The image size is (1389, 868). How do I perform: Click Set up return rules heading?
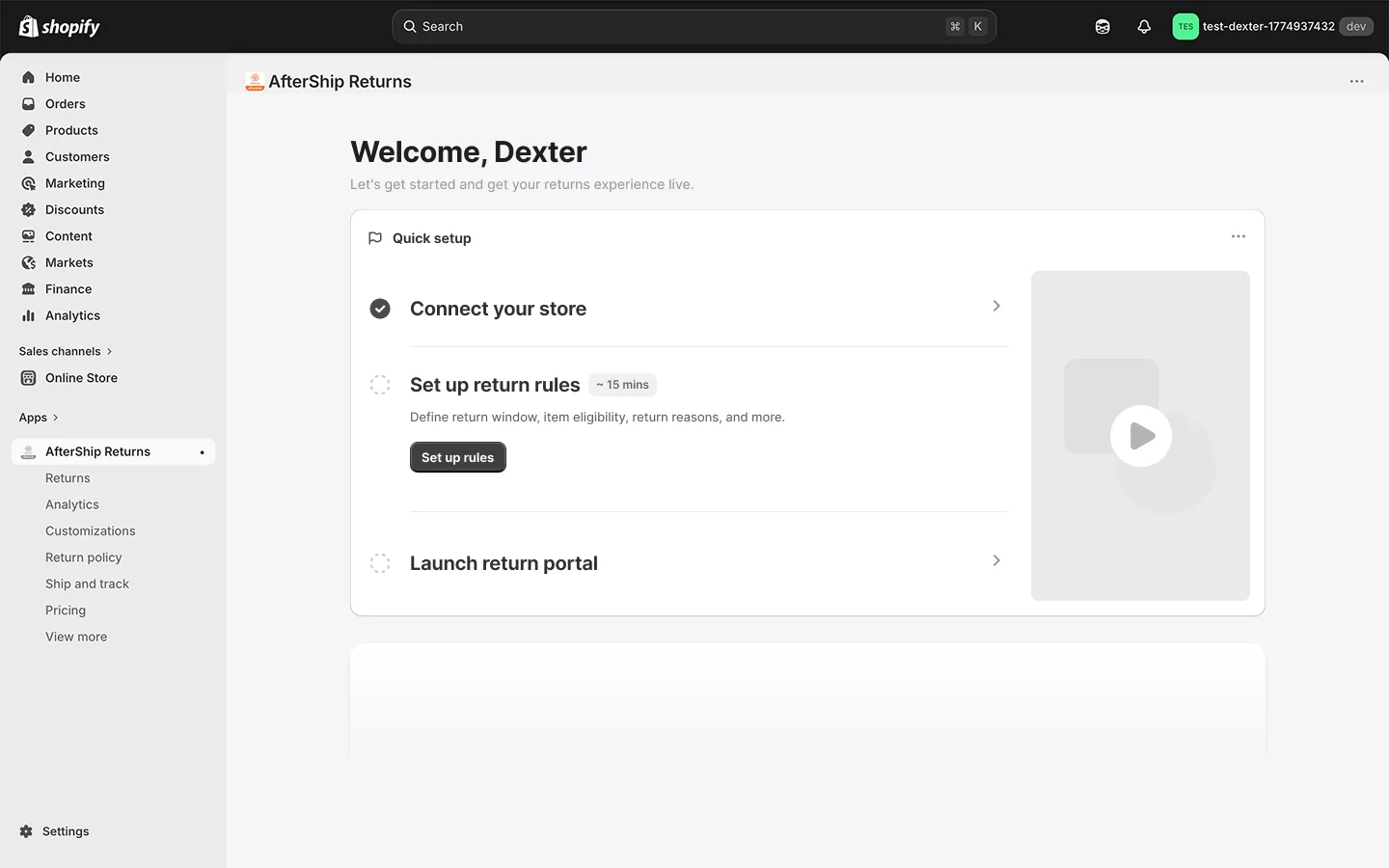tap(495, 385)
